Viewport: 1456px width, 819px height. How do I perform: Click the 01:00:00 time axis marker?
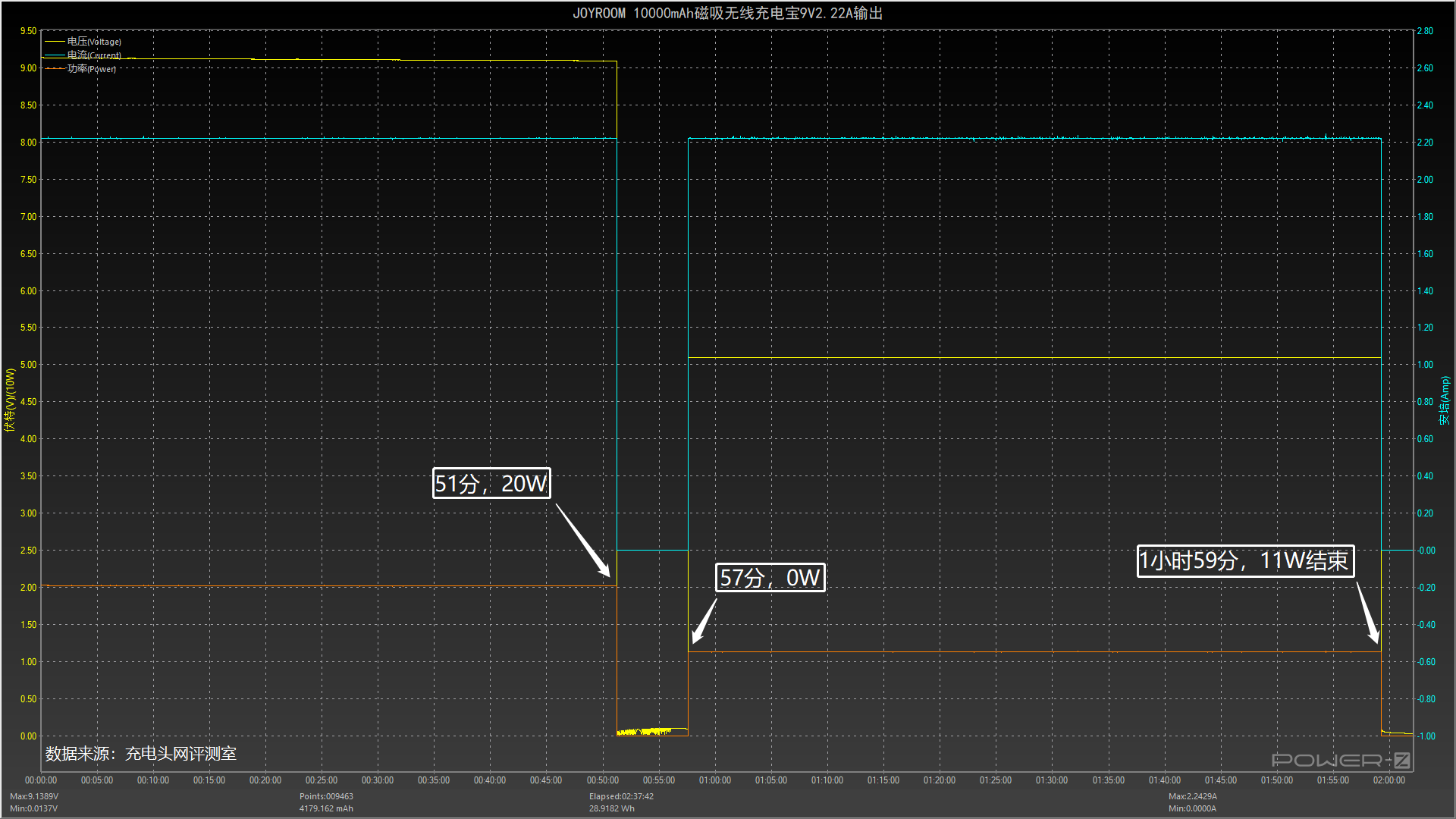[714, 780]
